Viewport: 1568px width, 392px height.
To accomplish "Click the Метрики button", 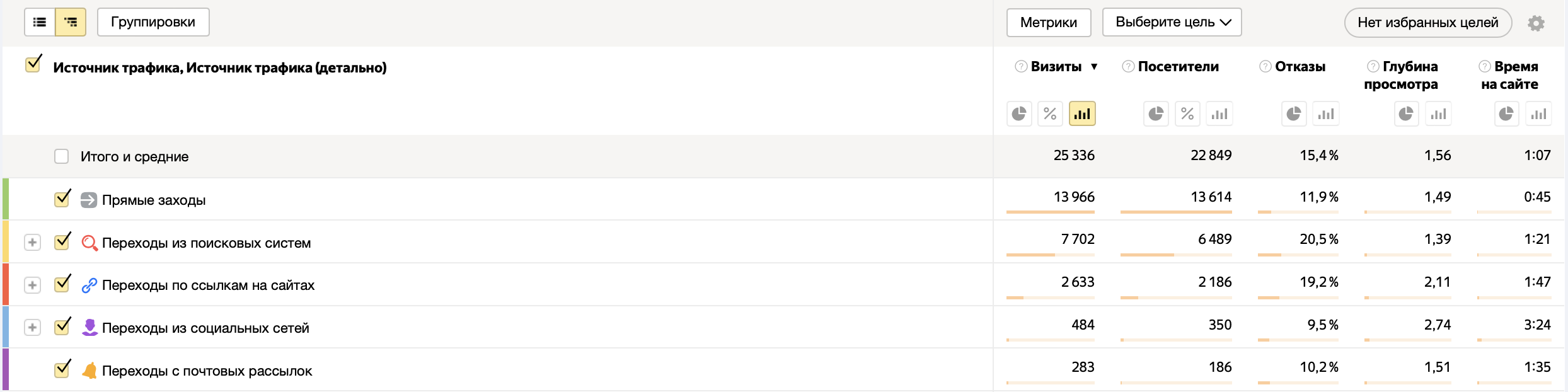I will coord(1048,23).
